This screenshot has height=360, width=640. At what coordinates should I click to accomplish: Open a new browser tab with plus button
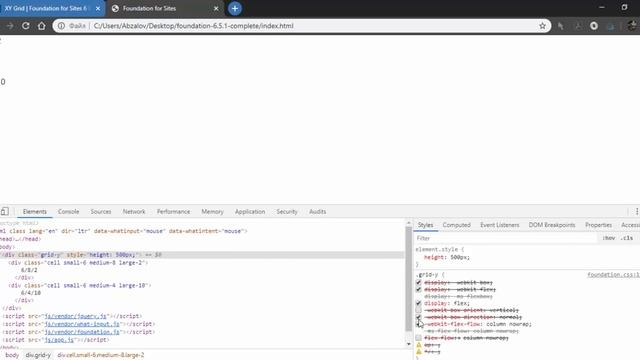[235, 8]
